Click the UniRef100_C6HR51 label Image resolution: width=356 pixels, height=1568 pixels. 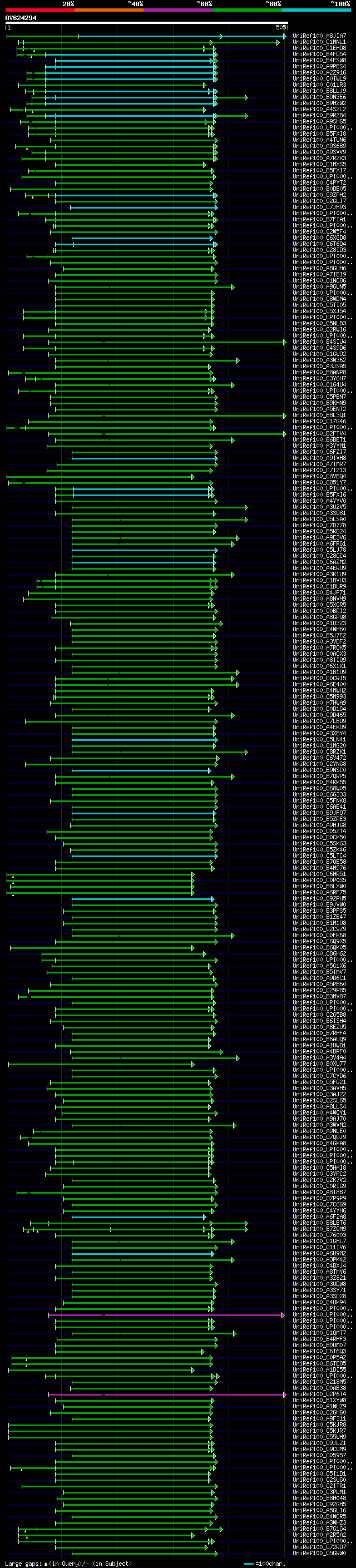click(319, 874)
